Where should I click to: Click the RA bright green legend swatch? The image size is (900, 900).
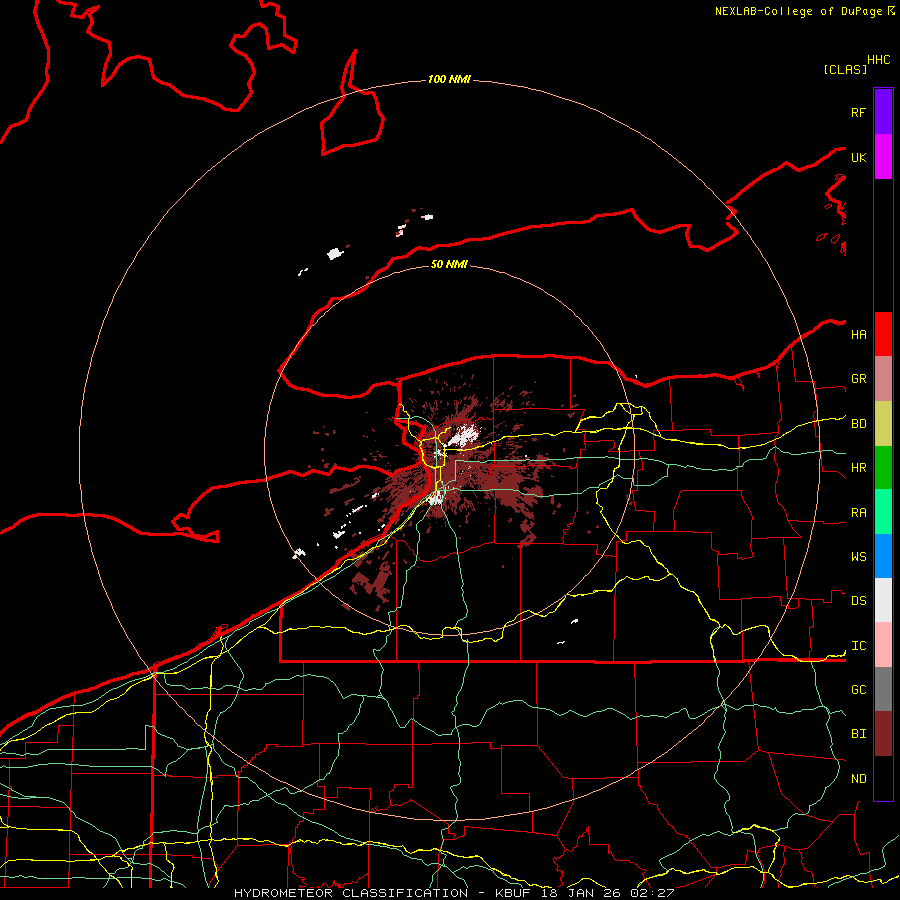tap(883, 512)
